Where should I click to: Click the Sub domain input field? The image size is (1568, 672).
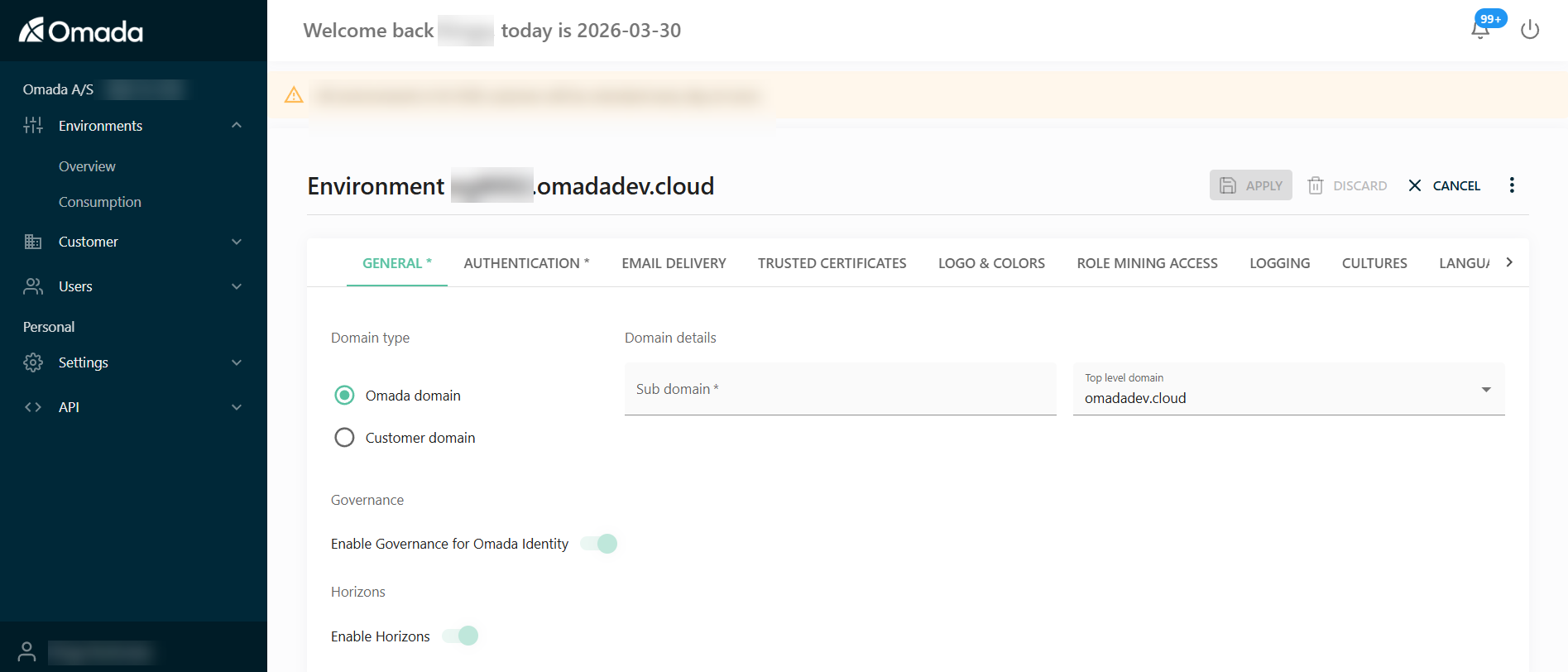pos(841,389)
